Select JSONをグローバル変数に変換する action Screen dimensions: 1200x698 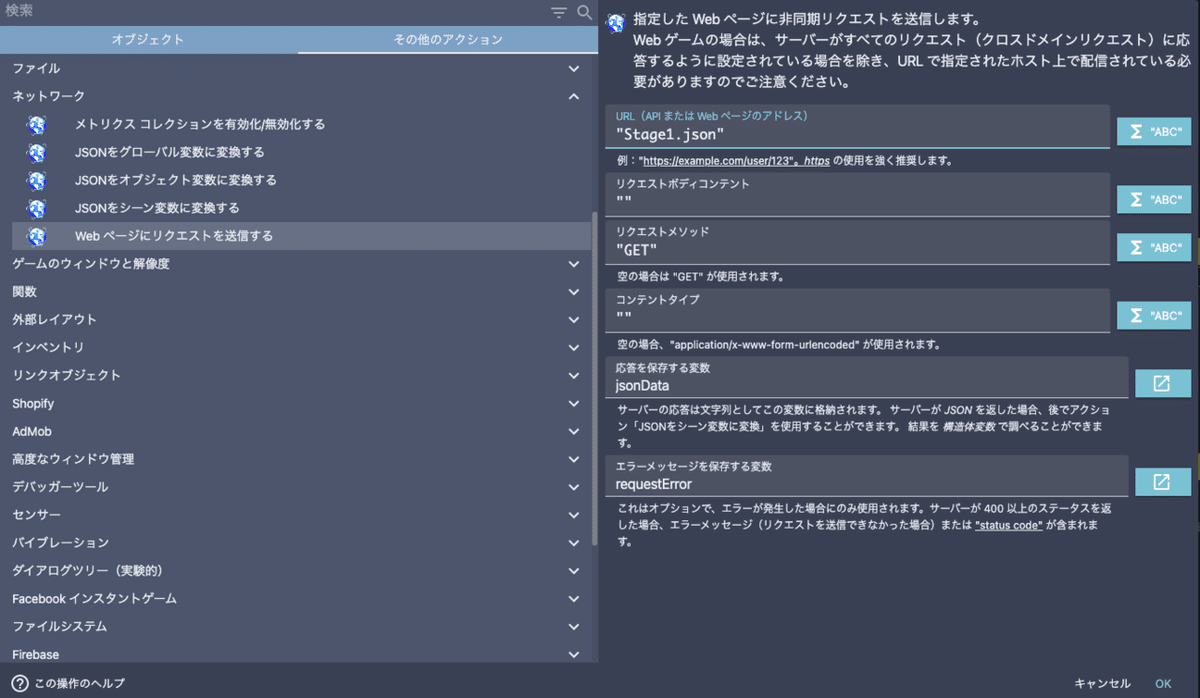pos(301,153)
